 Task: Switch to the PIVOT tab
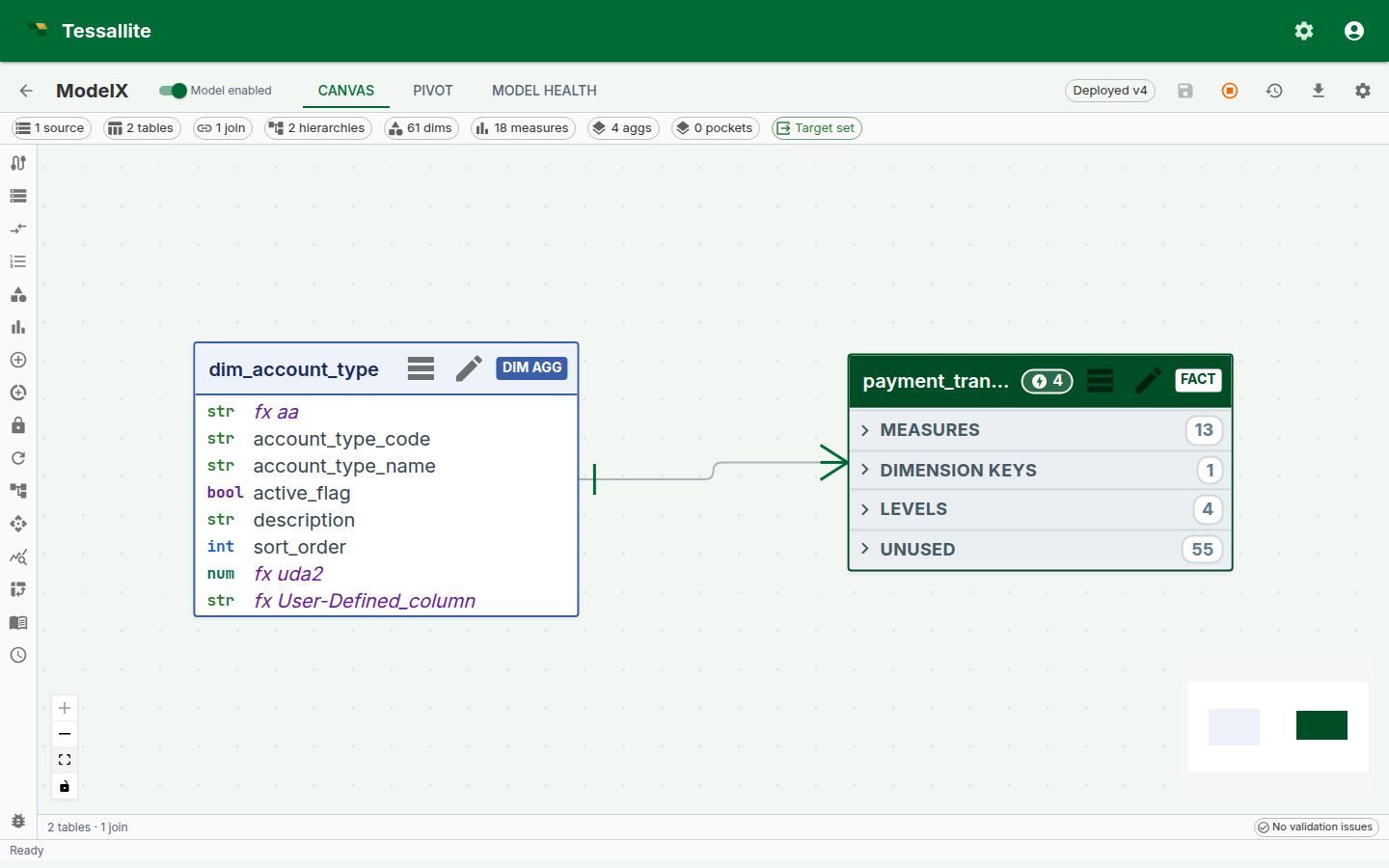[433, 91]
